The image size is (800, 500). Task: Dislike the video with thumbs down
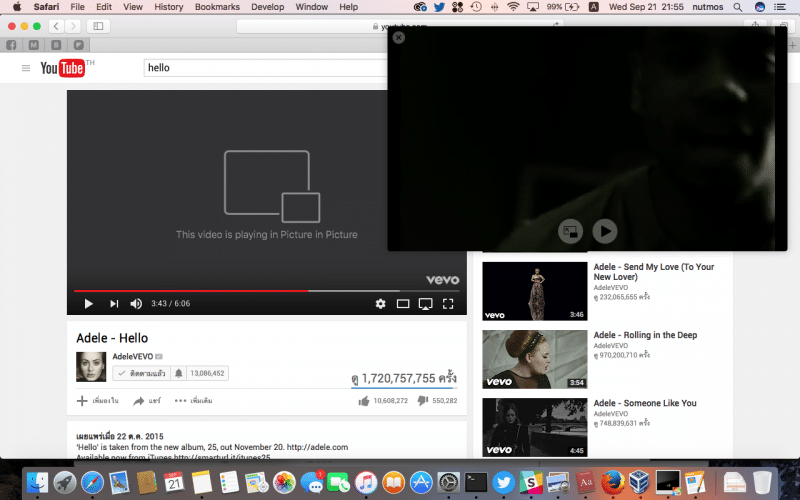pyautogui.click(x=422, y=401)
